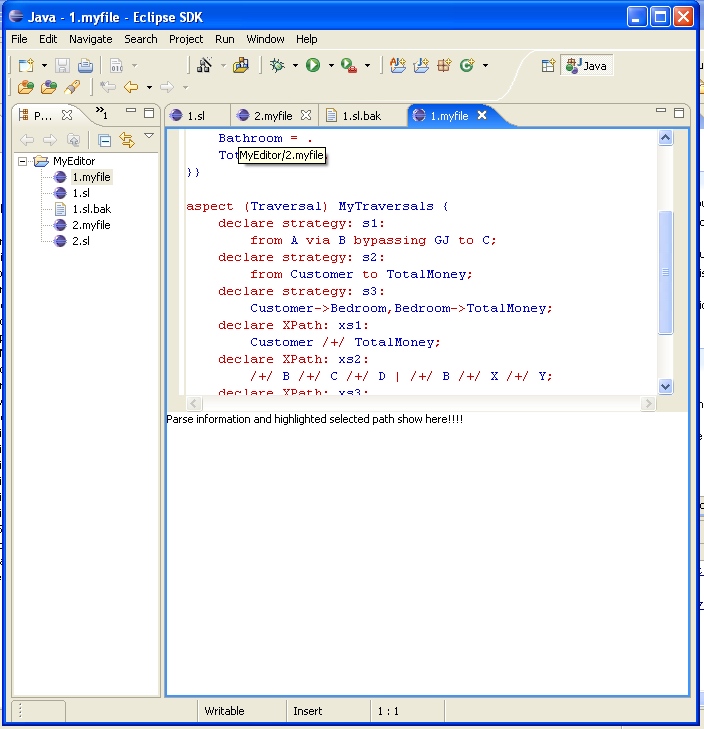Click Collapse All in Package Explorer
This screenshot has width=704, height=729.
pos(104,140)
